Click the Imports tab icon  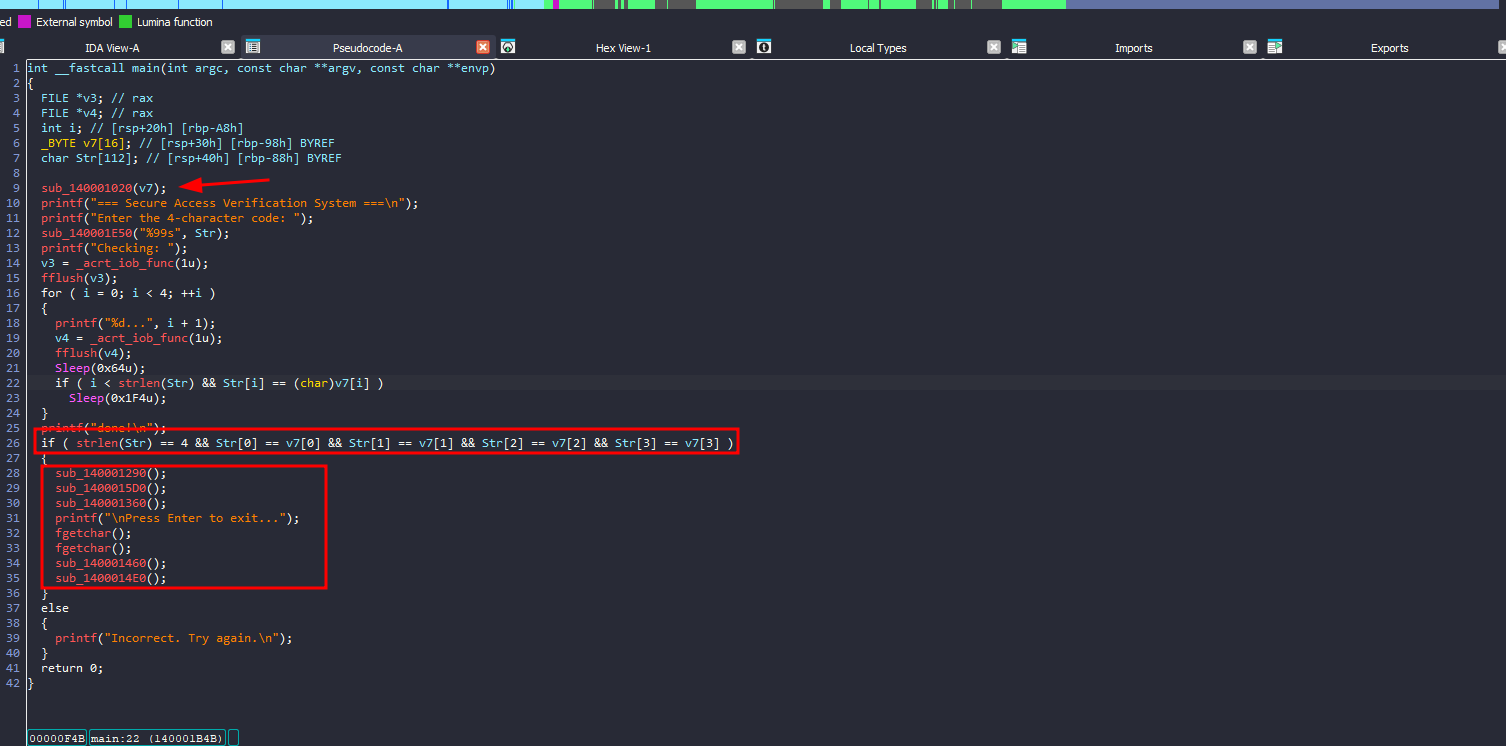click(1019, 47)
